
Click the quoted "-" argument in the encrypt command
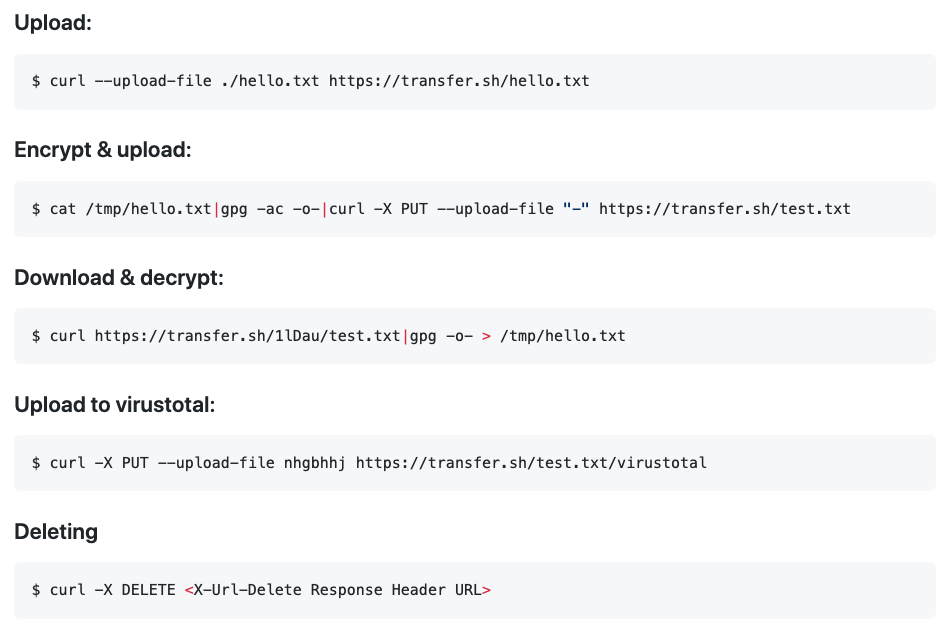(576, 209)
